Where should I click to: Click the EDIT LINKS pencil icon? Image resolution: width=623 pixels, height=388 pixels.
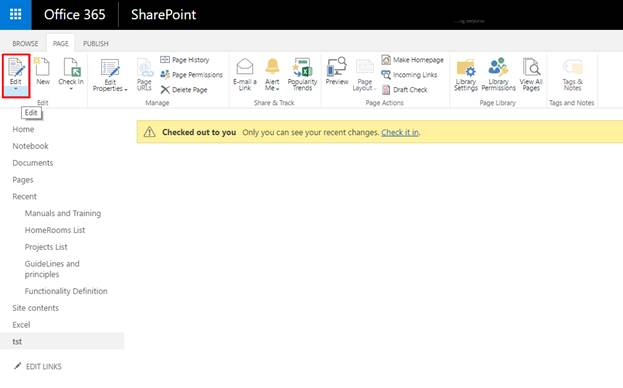coord(17,366)
